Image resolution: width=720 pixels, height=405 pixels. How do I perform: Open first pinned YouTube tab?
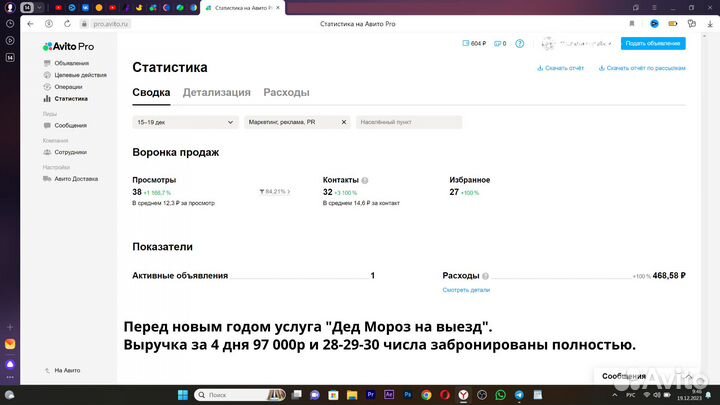coord(58,8)
